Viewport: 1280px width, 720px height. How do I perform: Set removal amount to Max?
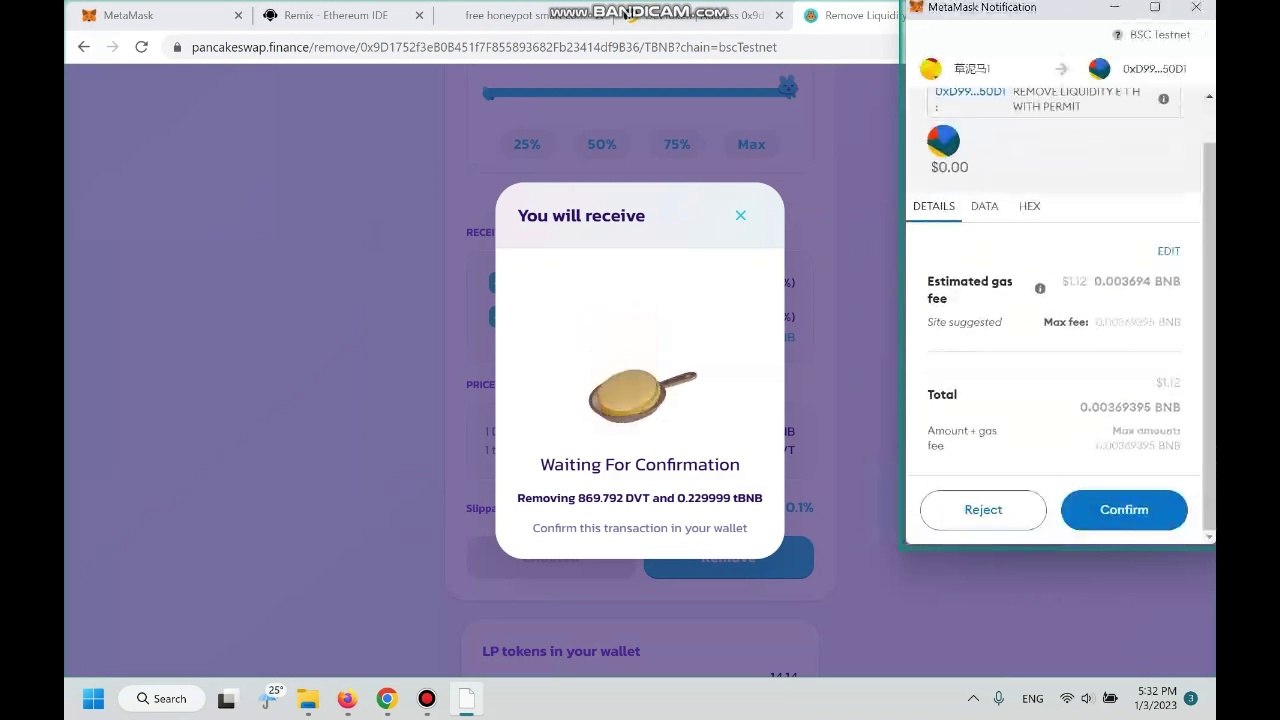coord(751,145)
